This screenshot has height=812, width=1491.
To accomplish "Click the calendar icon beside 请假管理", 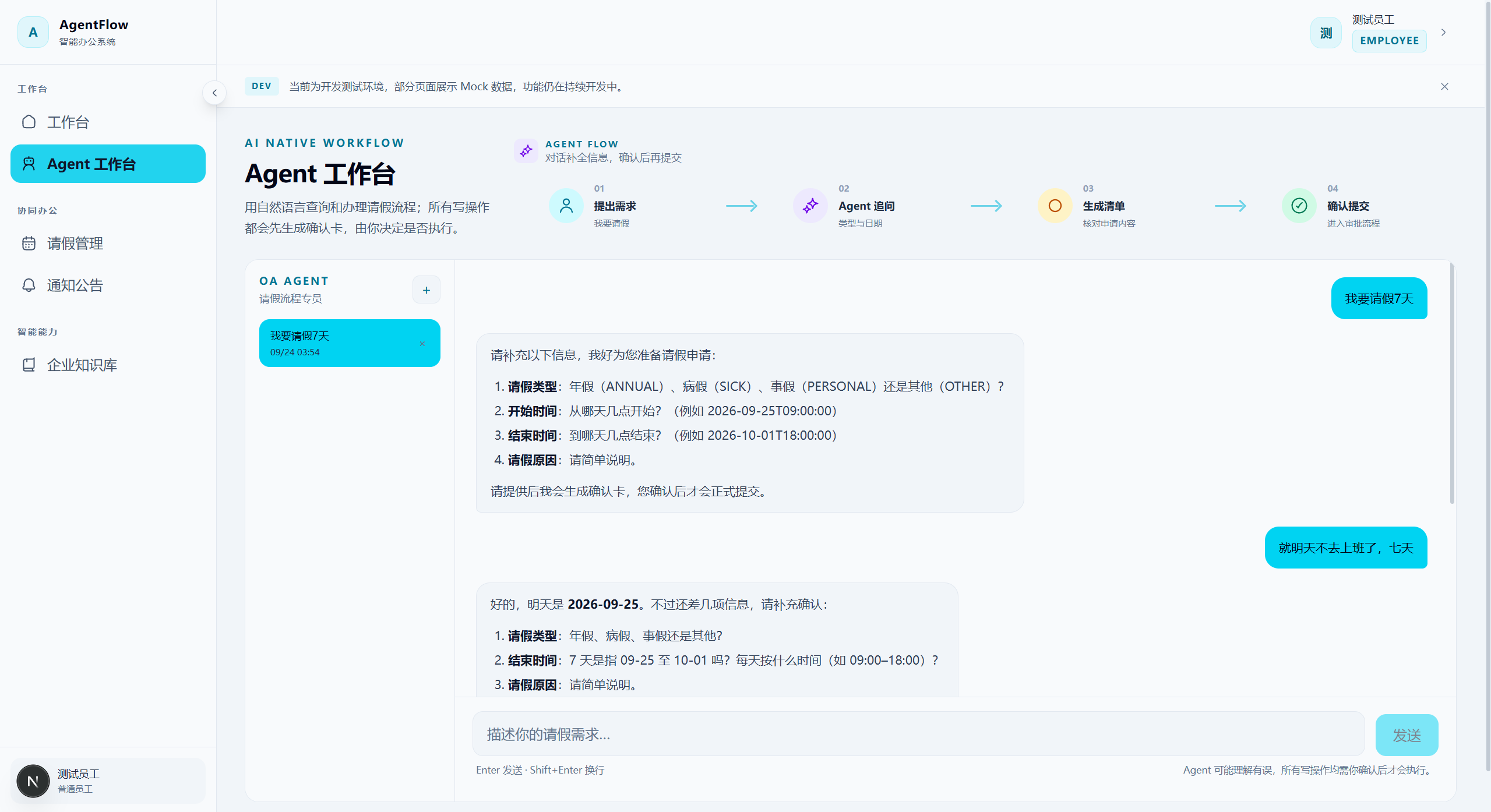I will [x=29, y=243].
